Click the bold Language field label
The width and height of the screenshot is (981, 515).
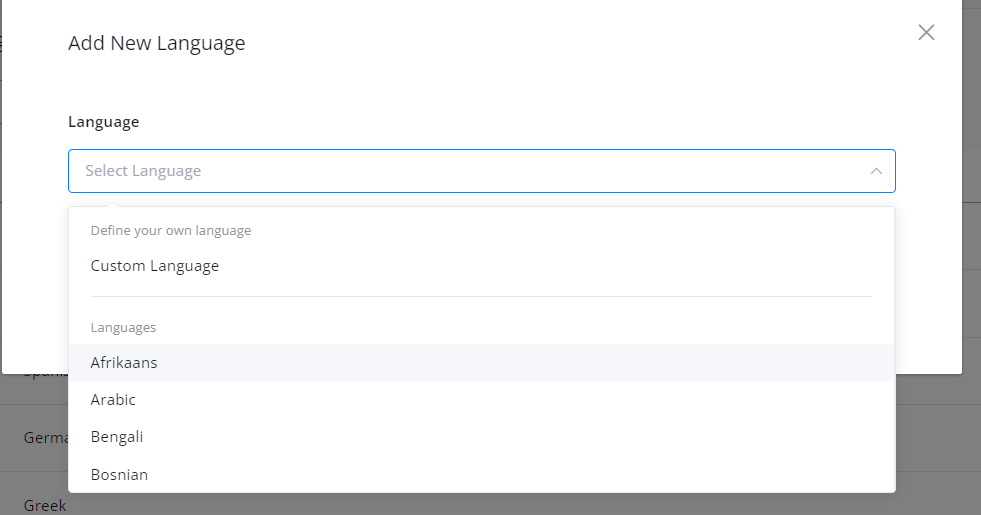pyautogui.click(x=103, y=122)
